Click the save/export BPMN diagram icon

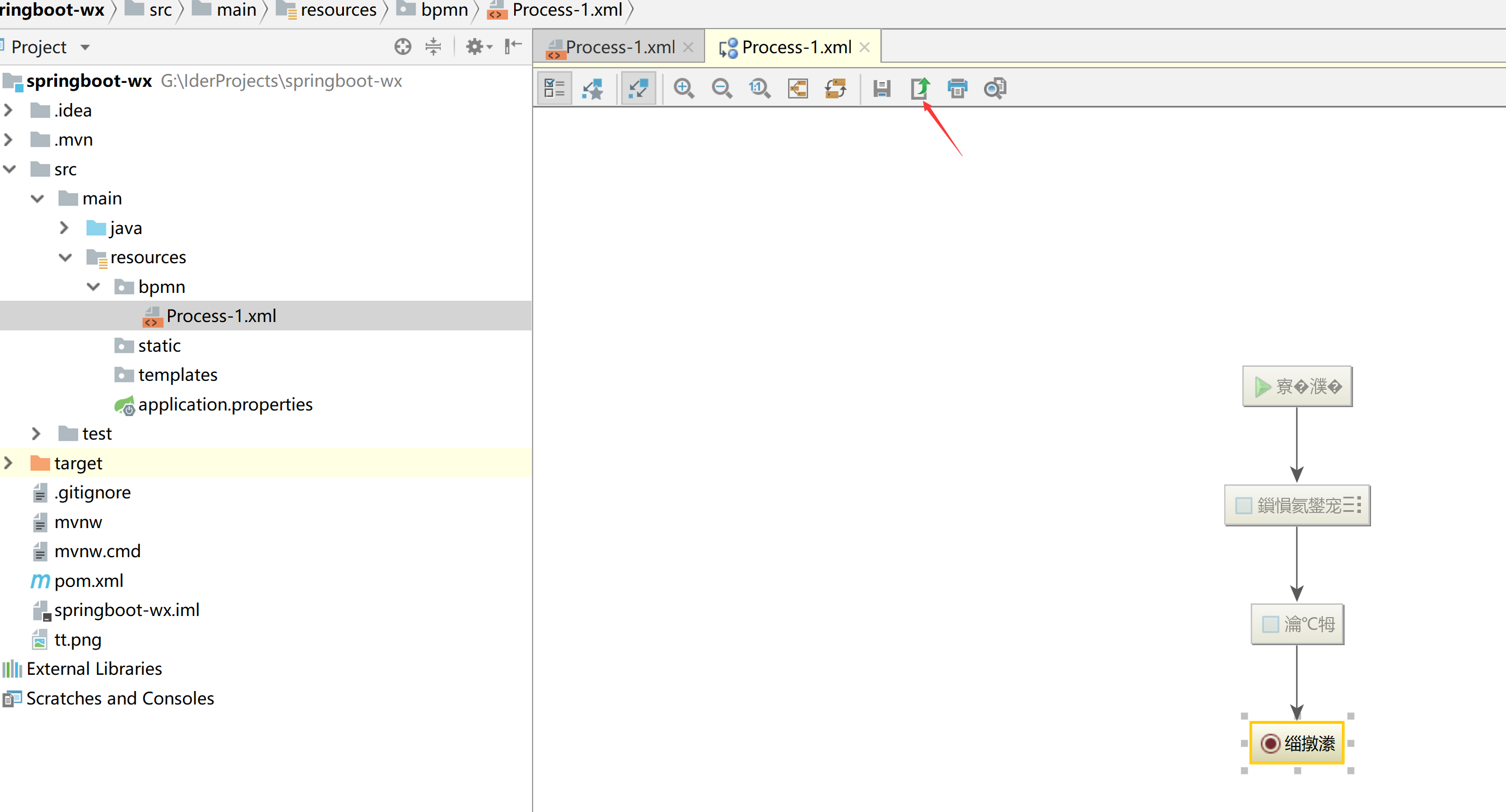tap(919, 88)
